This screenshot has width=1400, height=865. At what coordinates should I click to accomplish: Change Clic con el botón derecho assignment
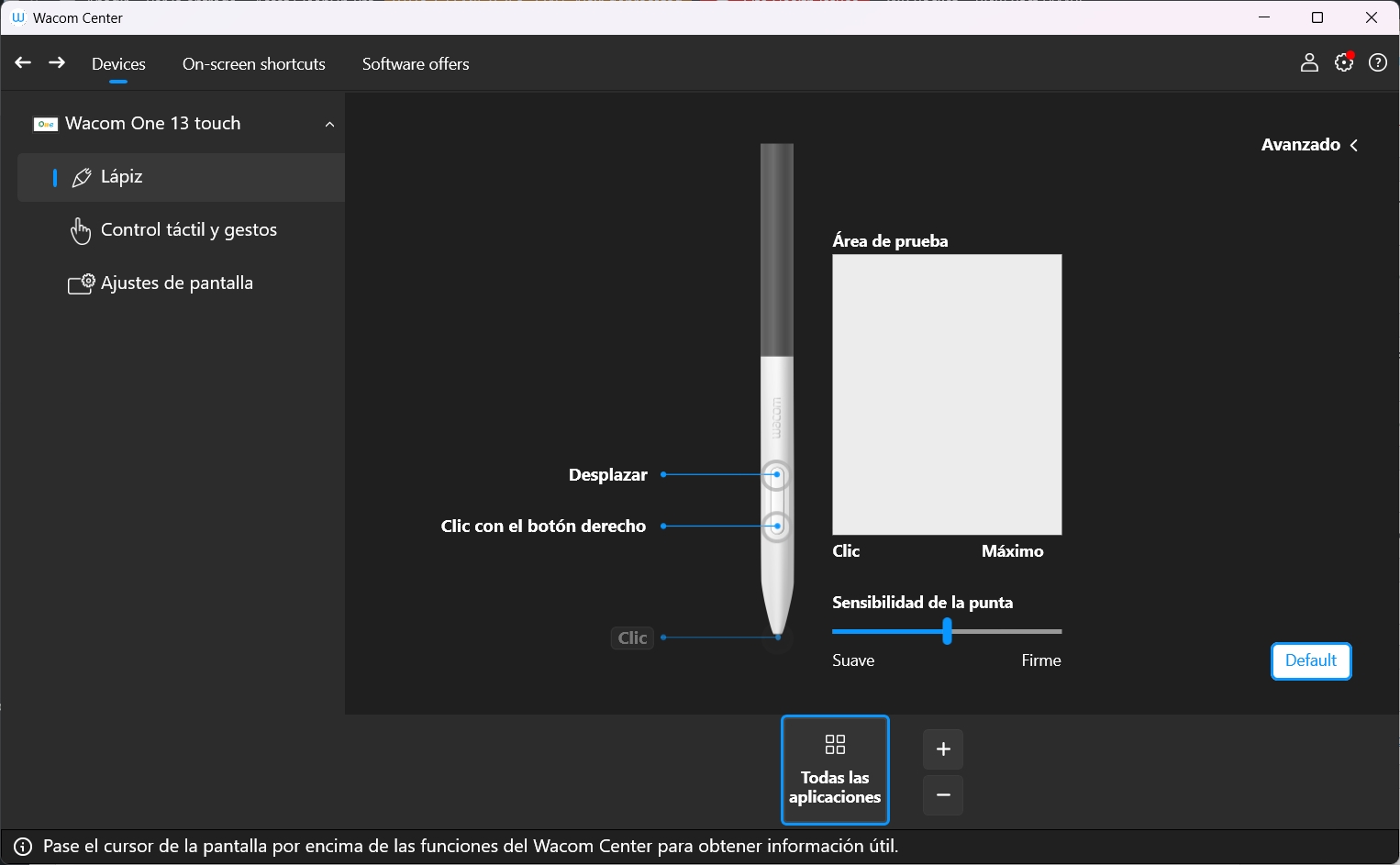click(543, 527)
